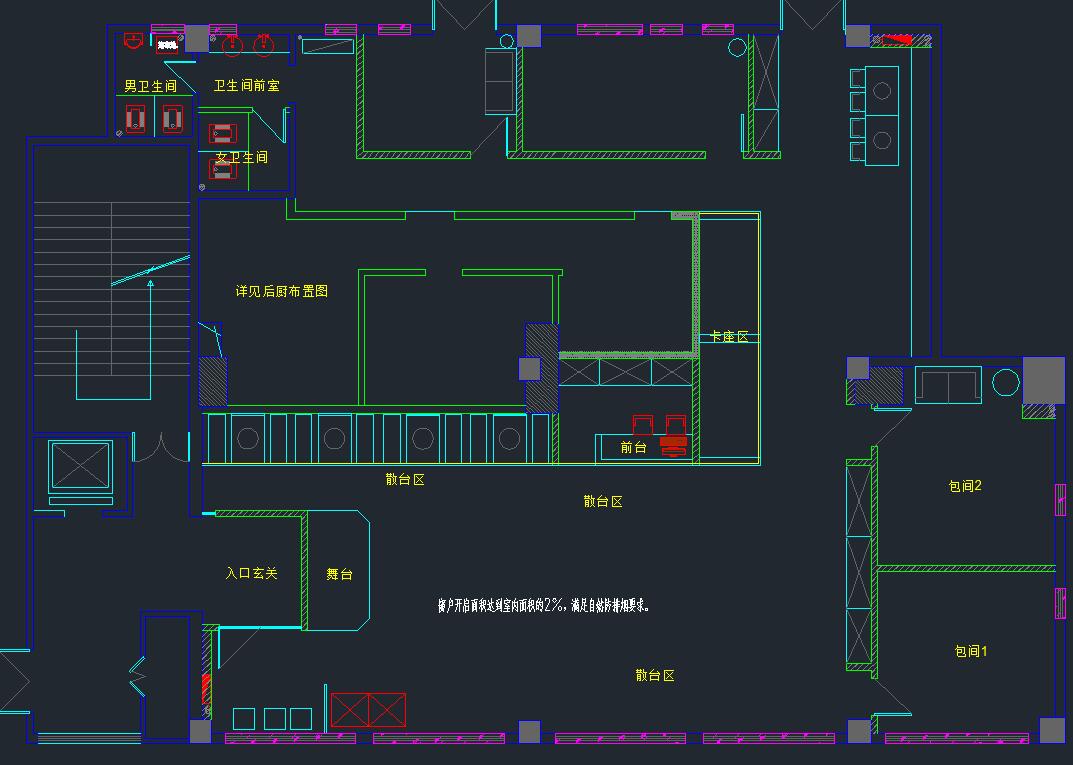The height and width of the screenshot is (765, 1073).
Task: Click the red washbasin in 卫生间前室
Action: tap(230, 44)
